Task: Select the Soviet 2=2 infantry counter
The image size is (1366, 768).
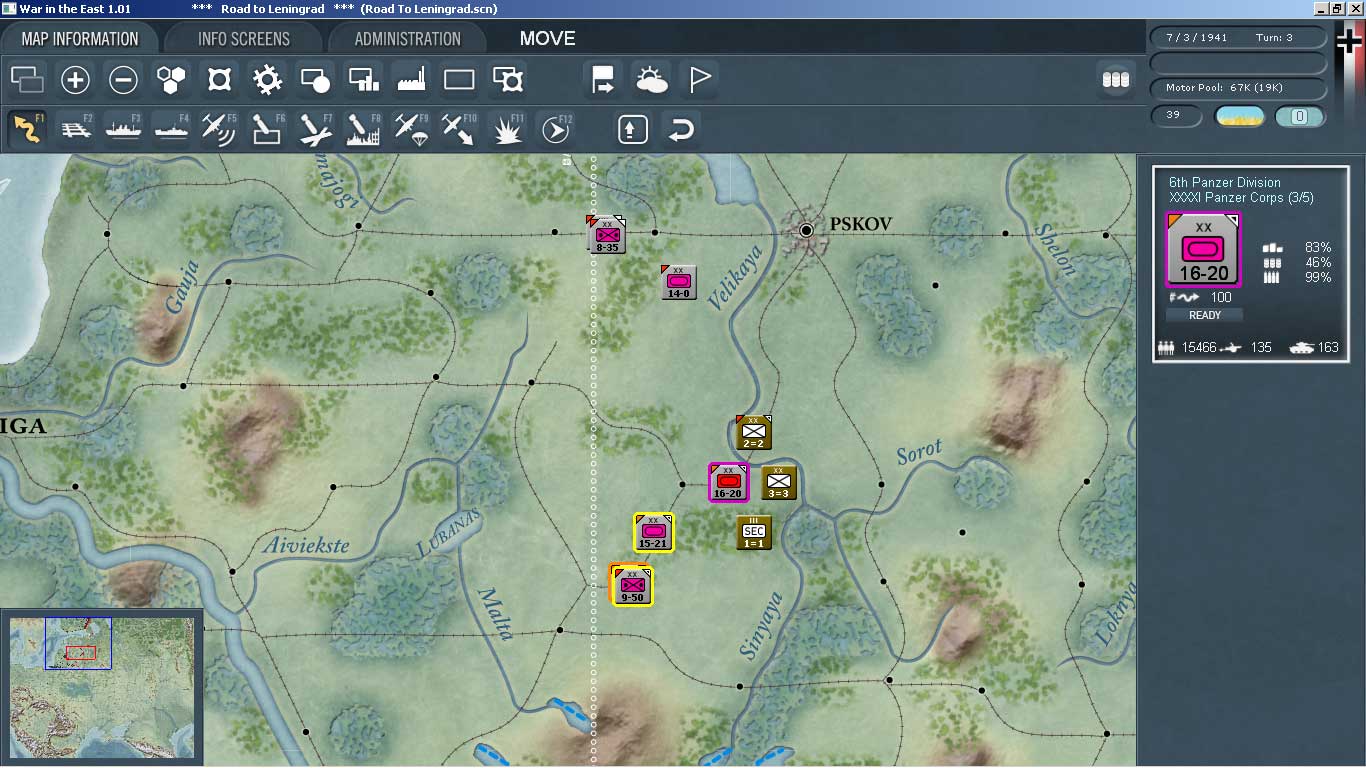Action: point(753,432)
